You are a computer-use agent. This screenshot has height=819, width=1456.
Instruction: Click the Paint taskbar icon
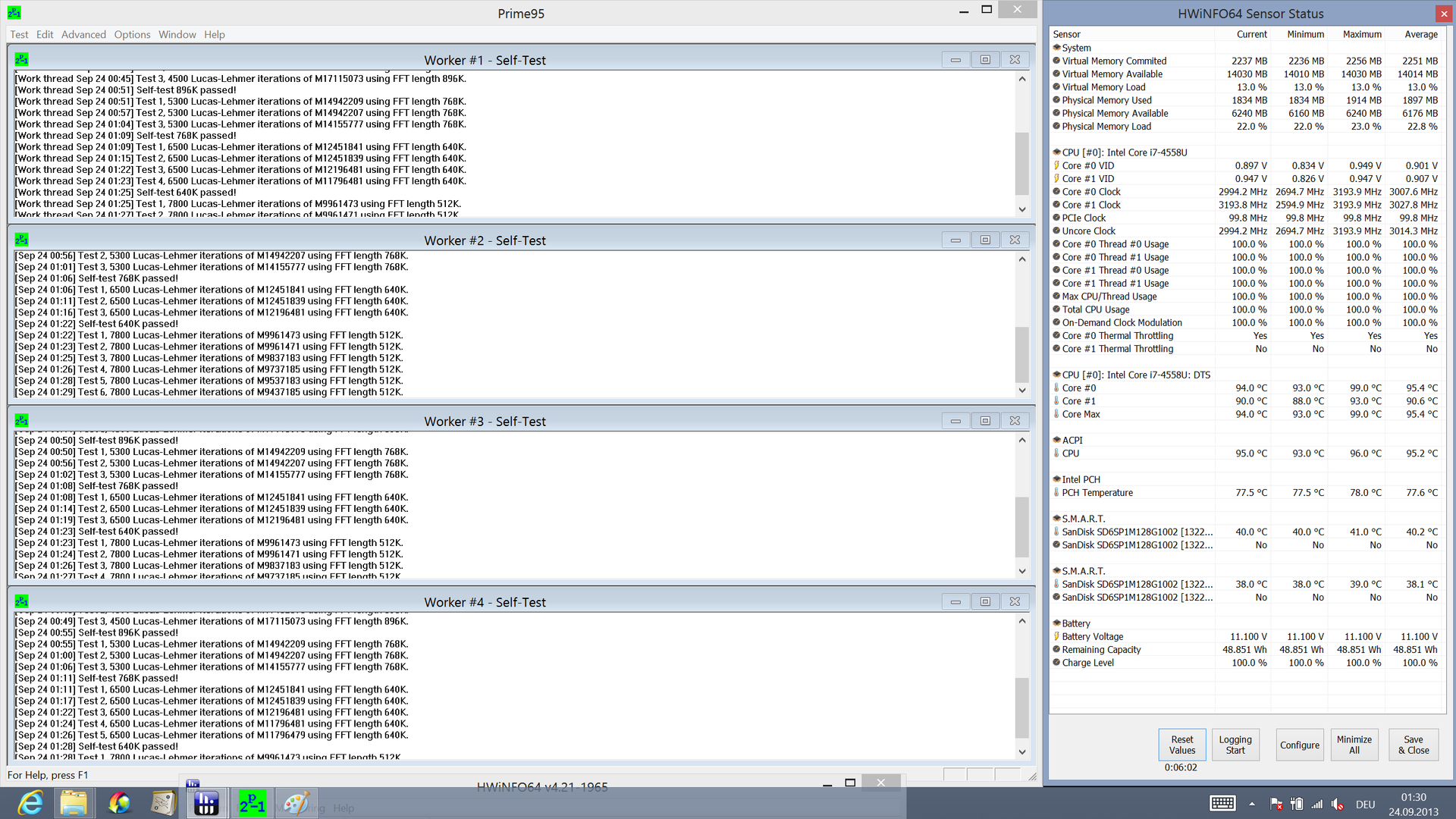(x=297, y=803)
